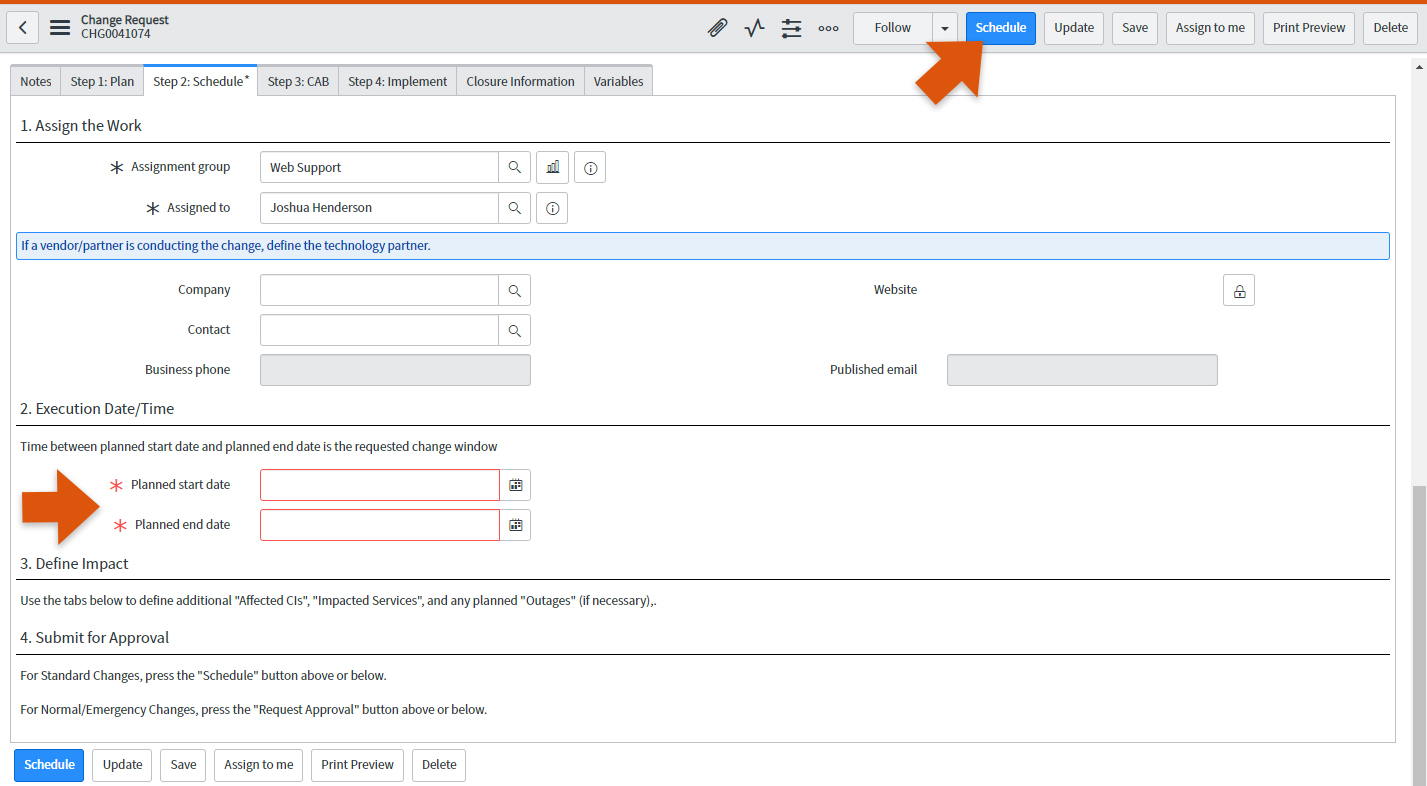Click the Planned start date field
1427x786 pixels.
tap(379, 485)
